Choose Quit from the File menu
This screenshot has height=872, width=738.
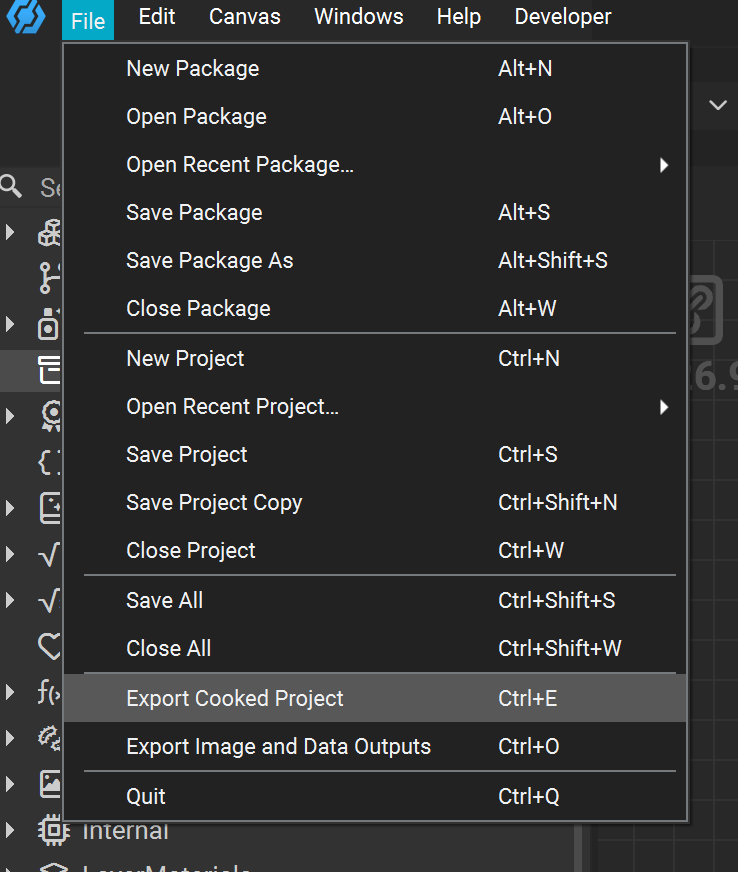(146, 797)
